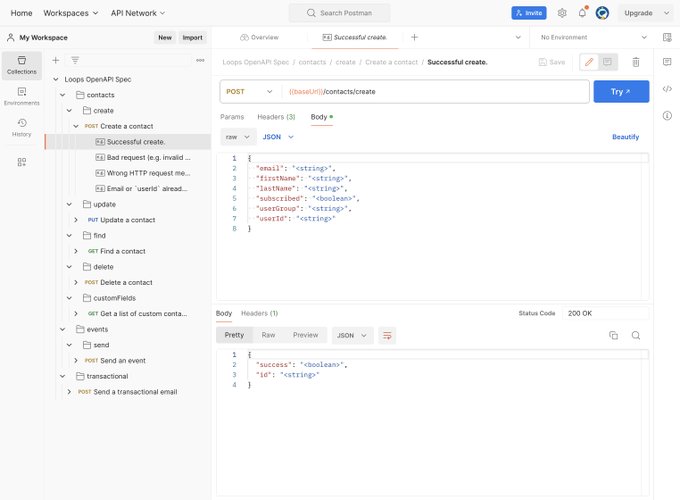This screenshot has width=680, height=500.
Task: Click the trash delete example icon
Action: (636, 62)
